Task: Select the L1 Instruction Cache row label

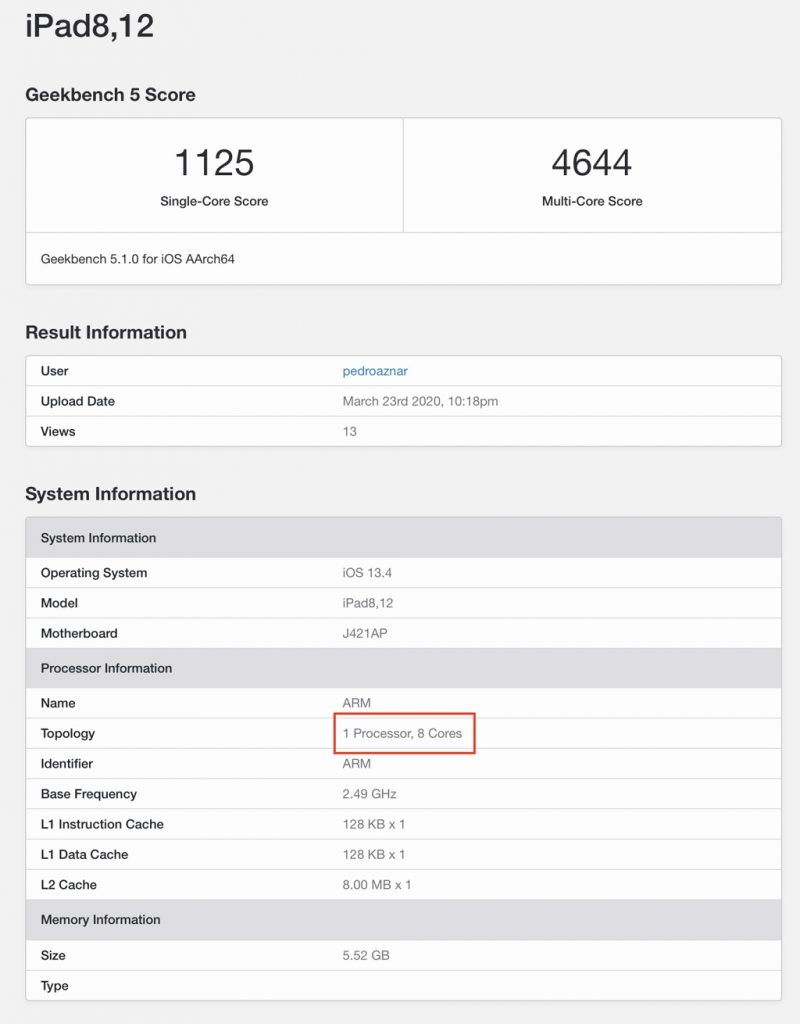Action: pyautogui.click(x=102, y=824)
